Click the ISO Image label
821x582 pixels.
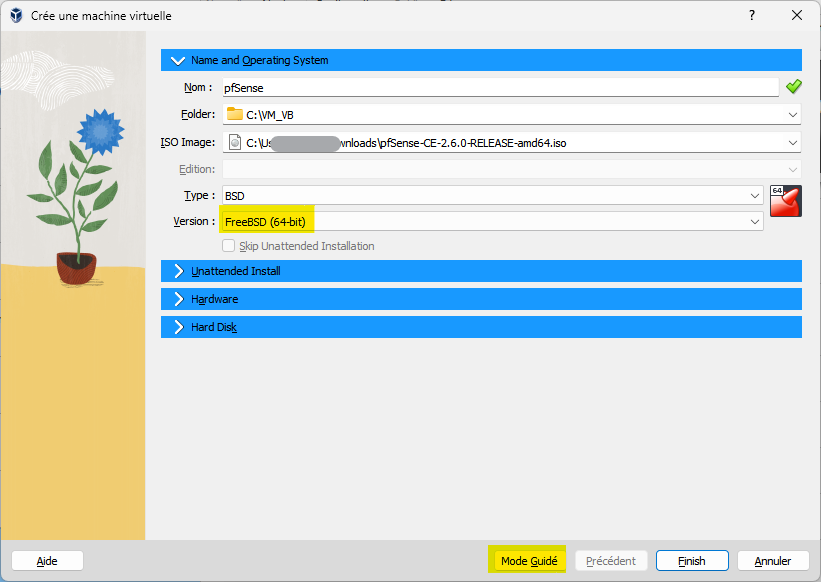(188, 142)
